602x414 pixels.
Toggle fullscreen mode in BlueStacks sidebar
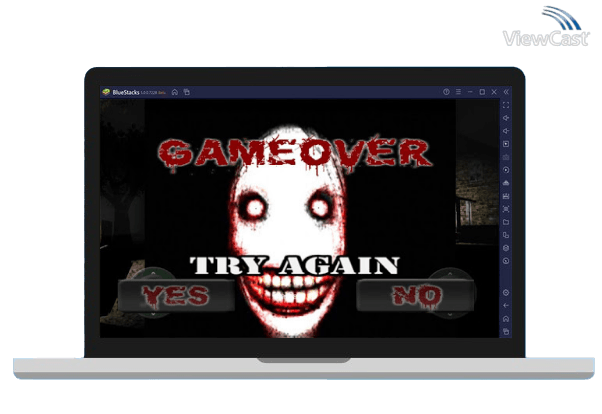point(506,105)
